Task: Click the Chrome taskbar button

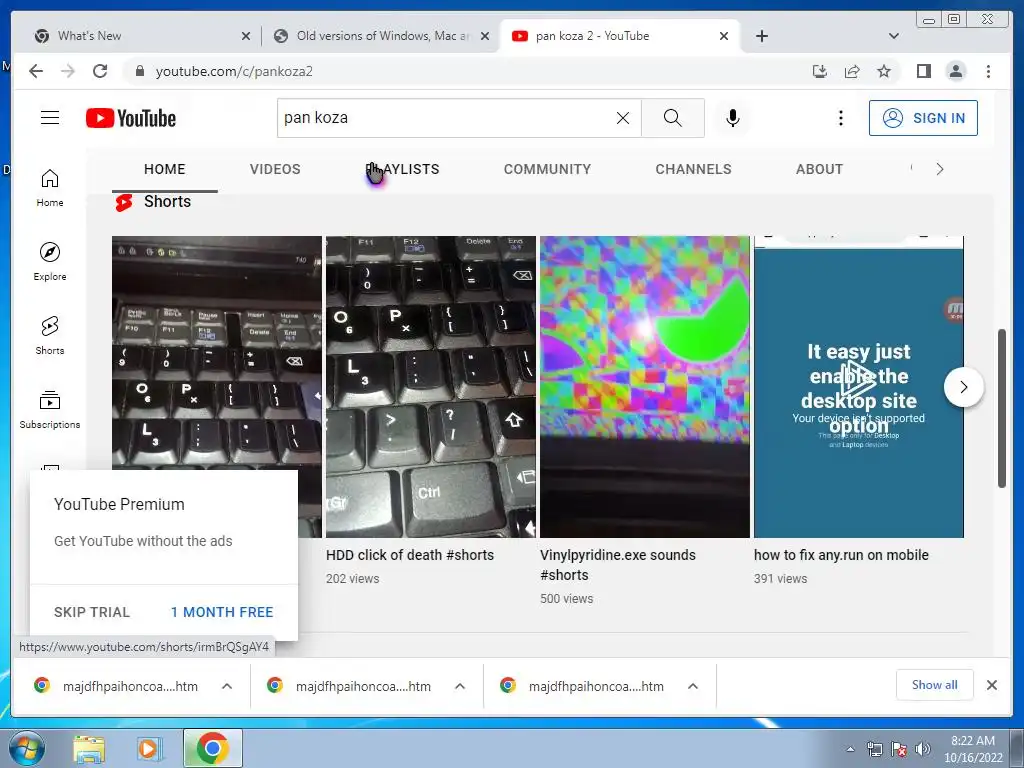Action: pyautogui.click(x=213, y=748)
